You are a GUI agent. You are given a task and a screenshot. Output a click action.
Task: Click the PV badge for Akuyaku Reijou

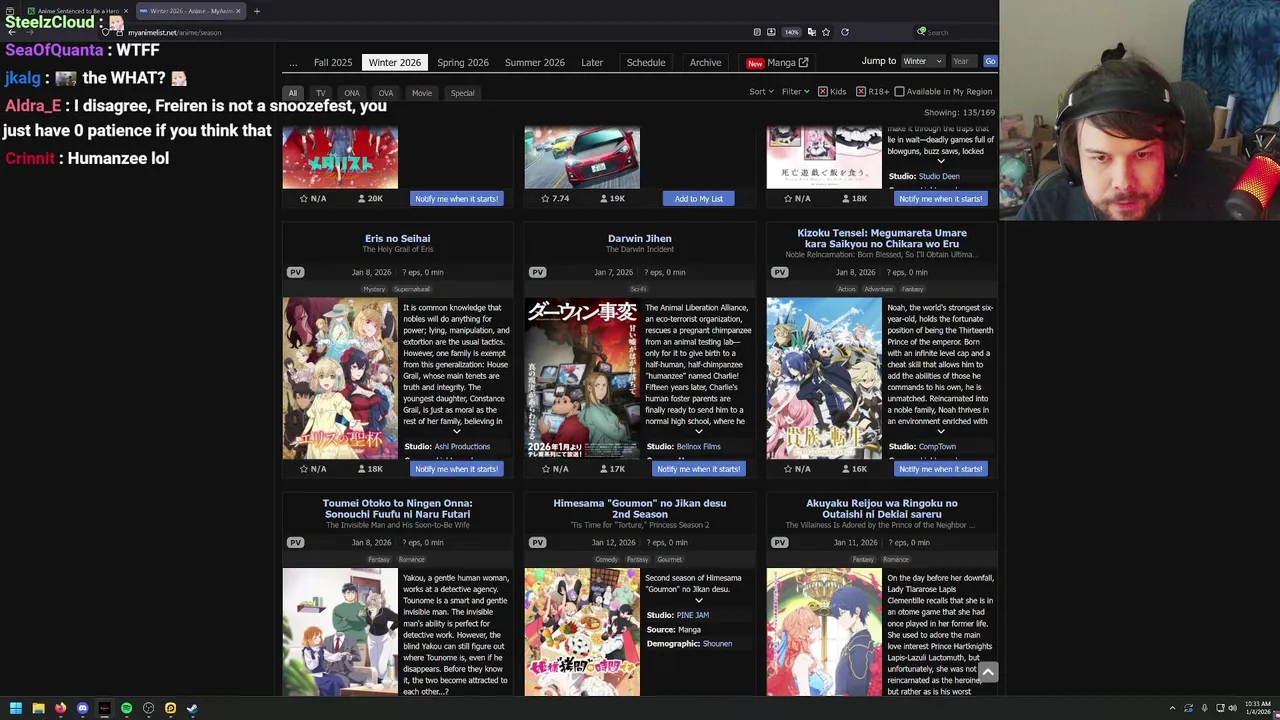[779, 542]
